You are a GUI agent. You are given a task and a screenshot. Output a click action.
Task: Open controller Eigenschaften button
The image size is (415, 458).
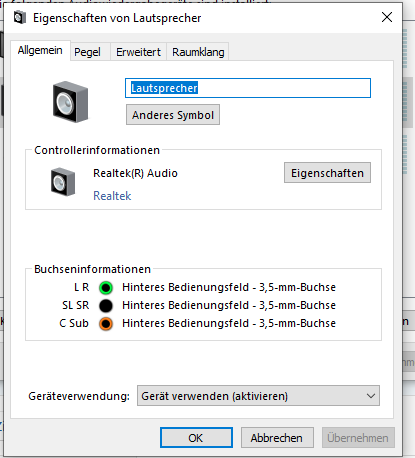tap(327, 173)
